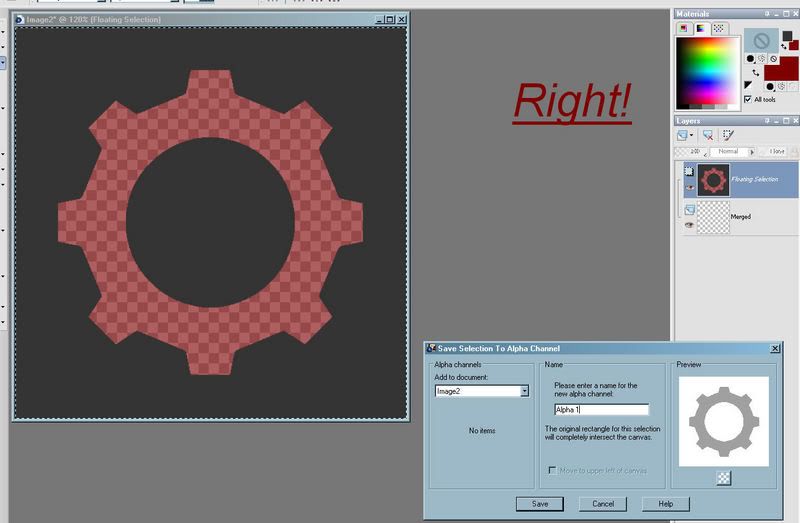Open the Add to document dropdown
The image size is (800, 523).
pyautogui.click(x=524, y=391)
